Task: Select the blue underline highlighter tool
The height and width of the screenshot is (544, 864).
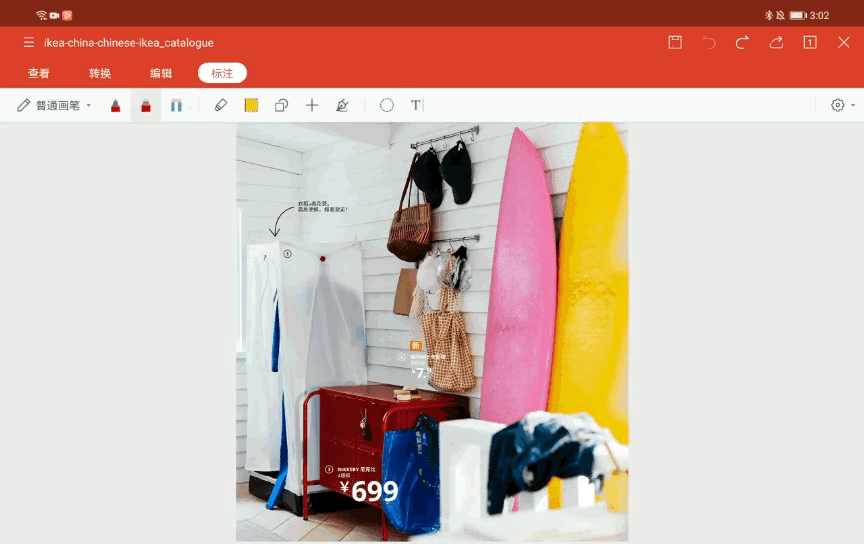Action: (176, 105)
